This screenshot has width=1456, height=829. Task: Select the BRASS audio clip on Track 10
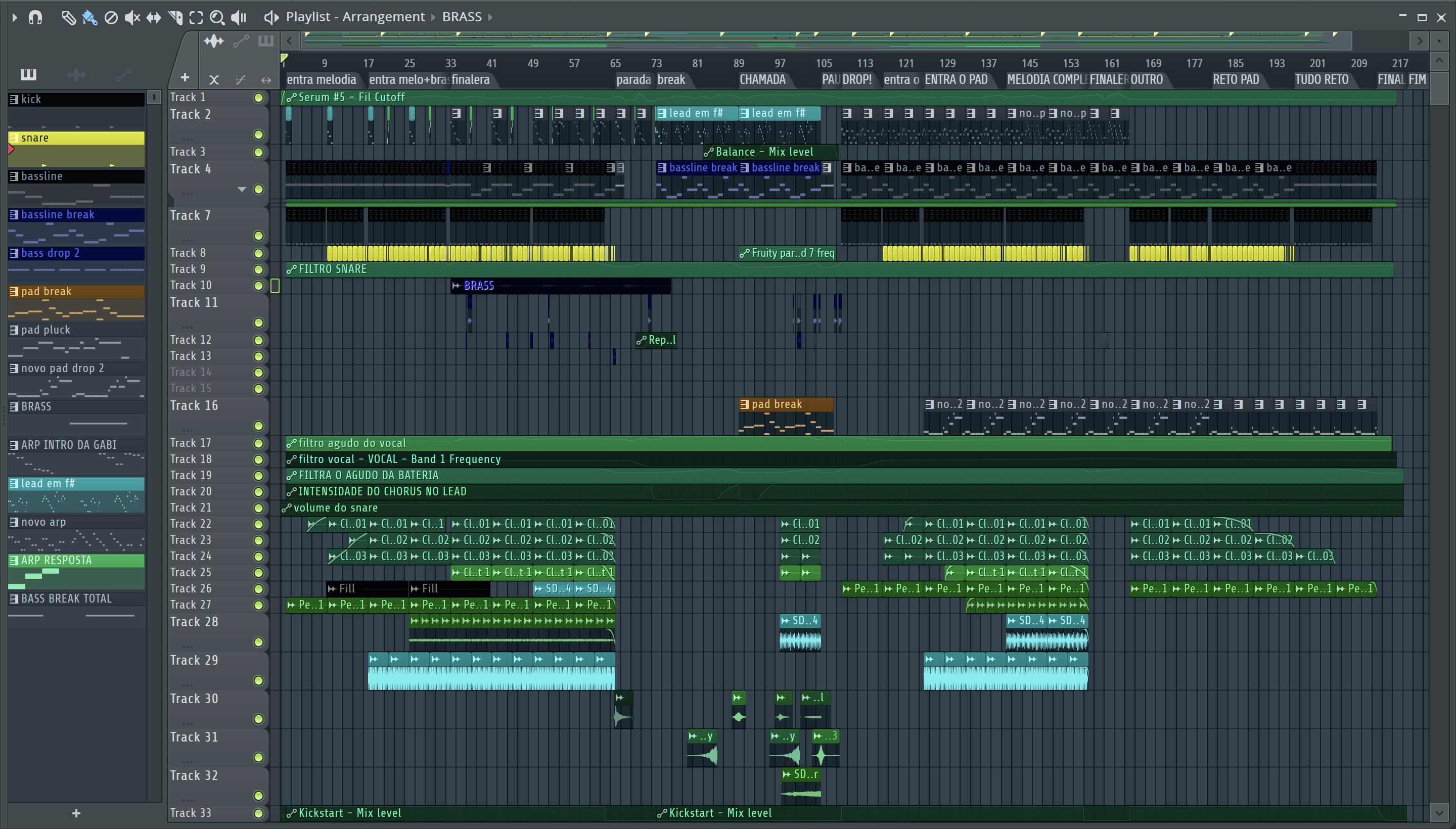coord(560,286)
